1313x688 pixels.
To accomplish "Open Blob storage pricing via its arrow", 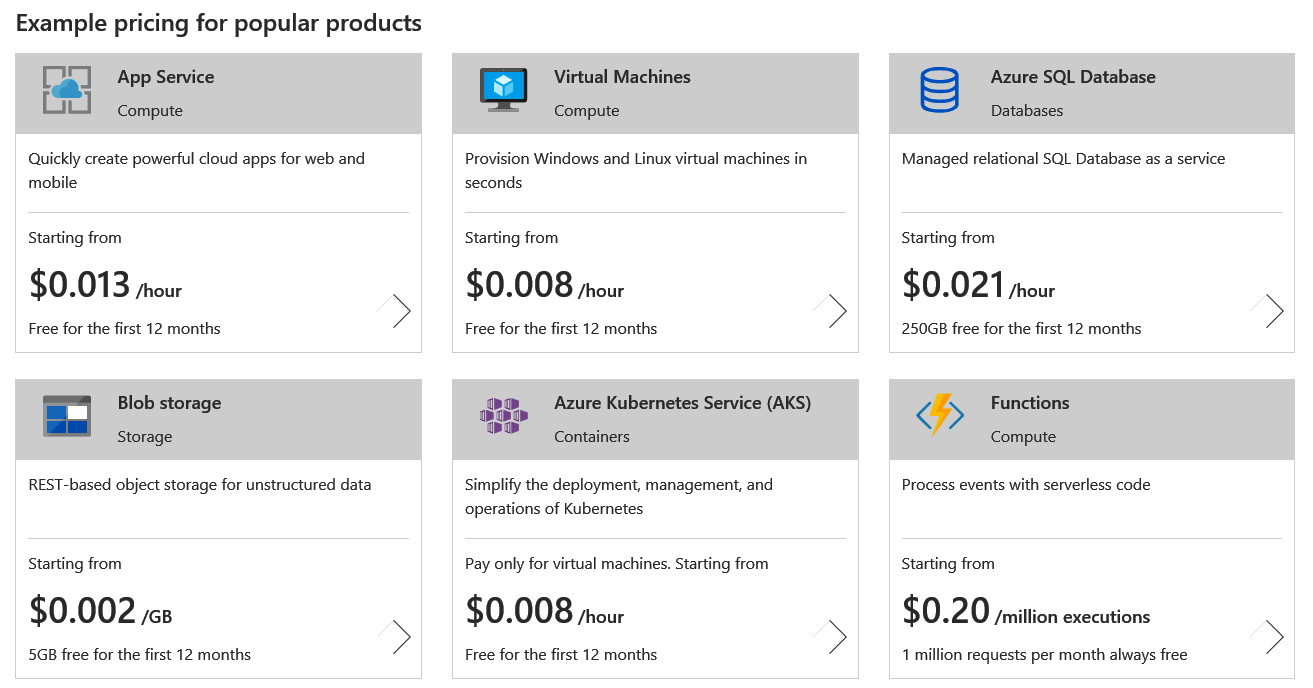I will (394, 637).
